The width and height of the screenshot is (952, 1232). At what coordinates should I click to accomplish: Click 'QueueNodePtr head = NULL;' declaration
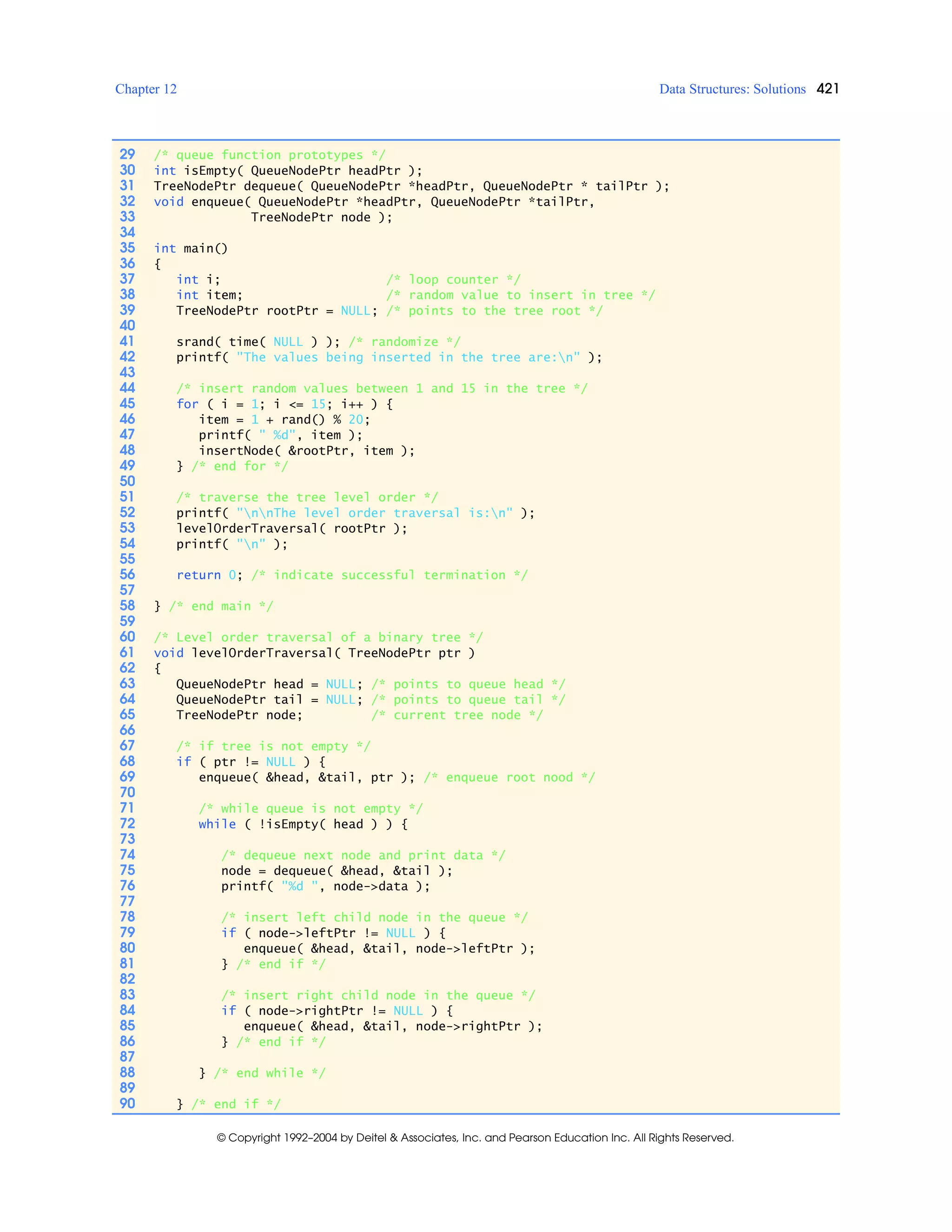tap(270, 684)
